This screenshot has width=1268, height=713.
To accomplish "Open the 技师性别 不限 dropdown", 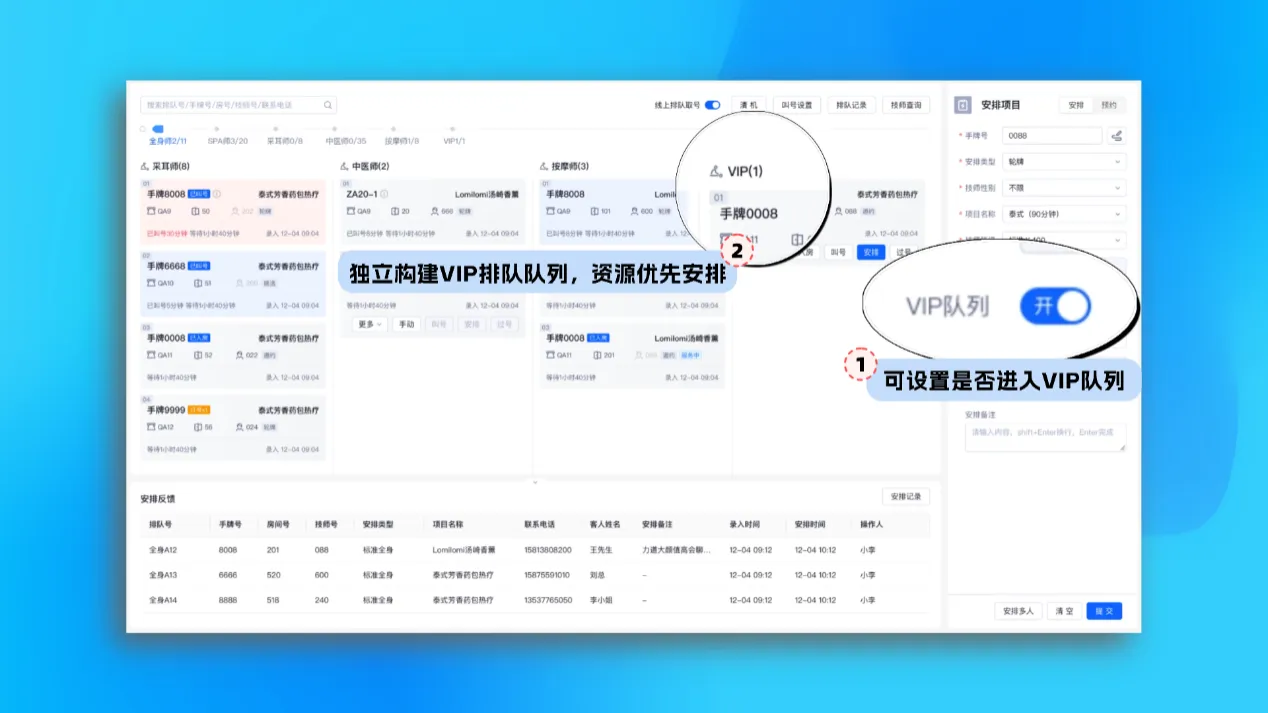I will coord(1064,188).
